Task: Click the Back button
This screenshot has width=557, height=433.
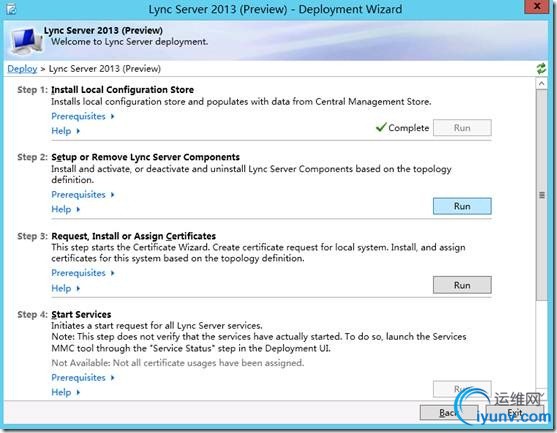Action: click(x=449, y=413)
